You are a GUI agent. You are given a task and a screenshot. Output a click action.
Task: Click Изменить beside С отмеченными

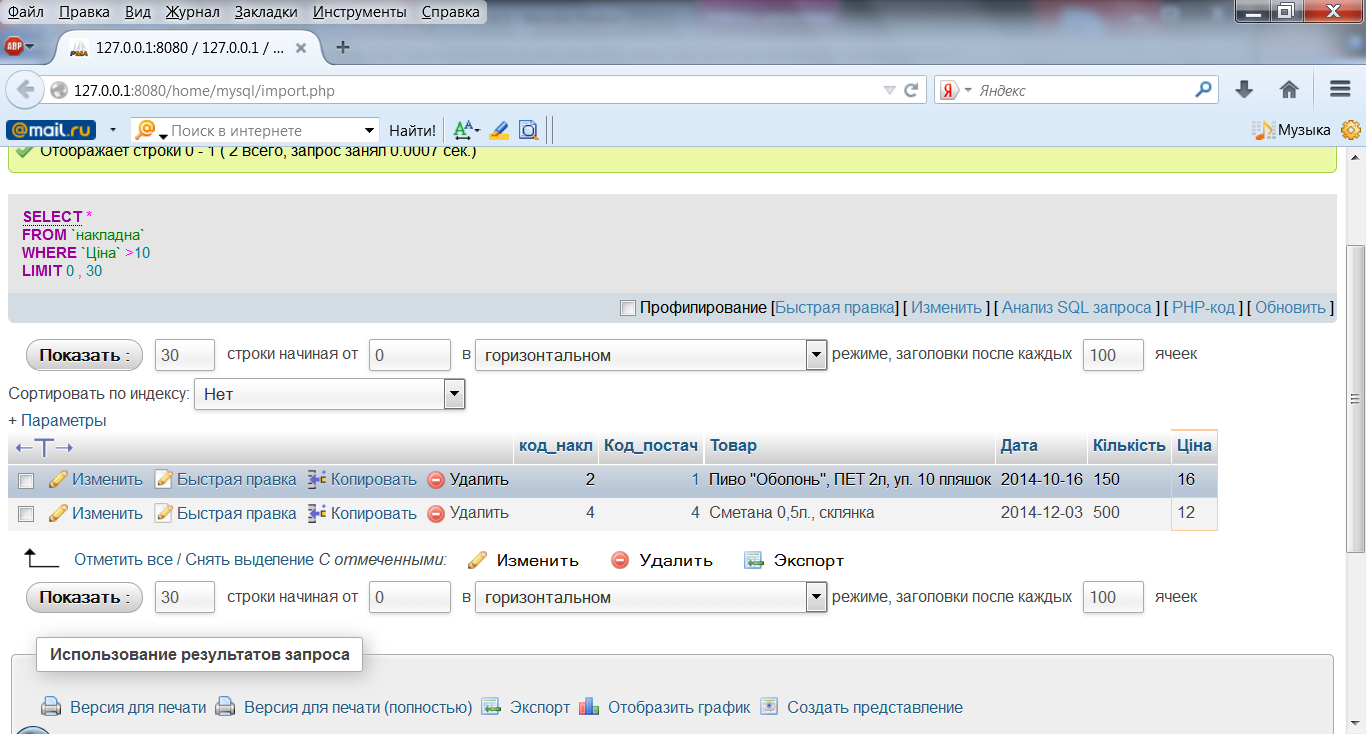point(523,561)
